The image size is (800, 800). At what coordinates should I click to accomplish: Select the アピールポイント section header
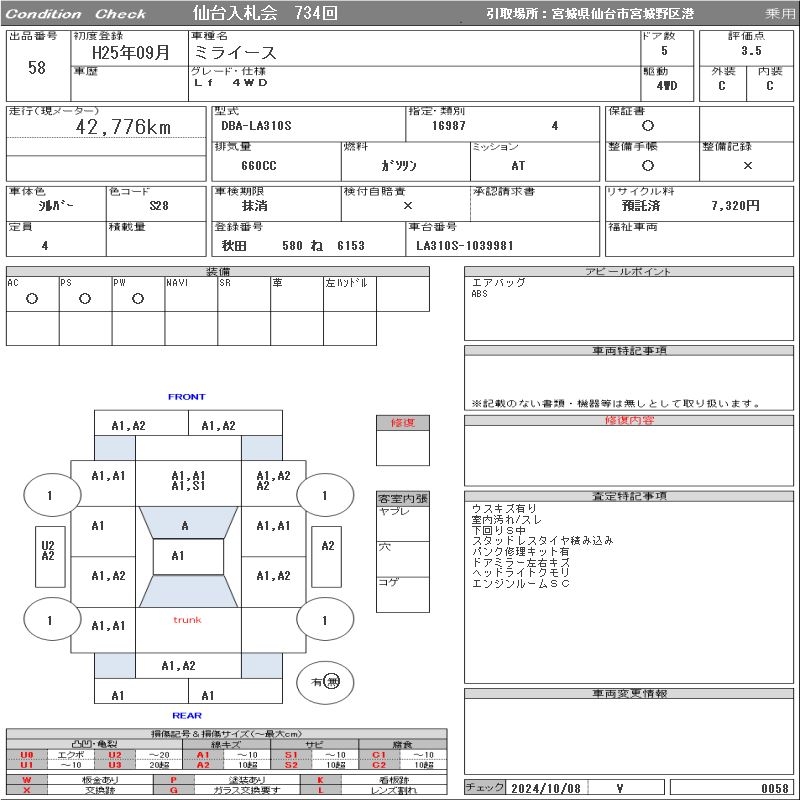point(629,272)
